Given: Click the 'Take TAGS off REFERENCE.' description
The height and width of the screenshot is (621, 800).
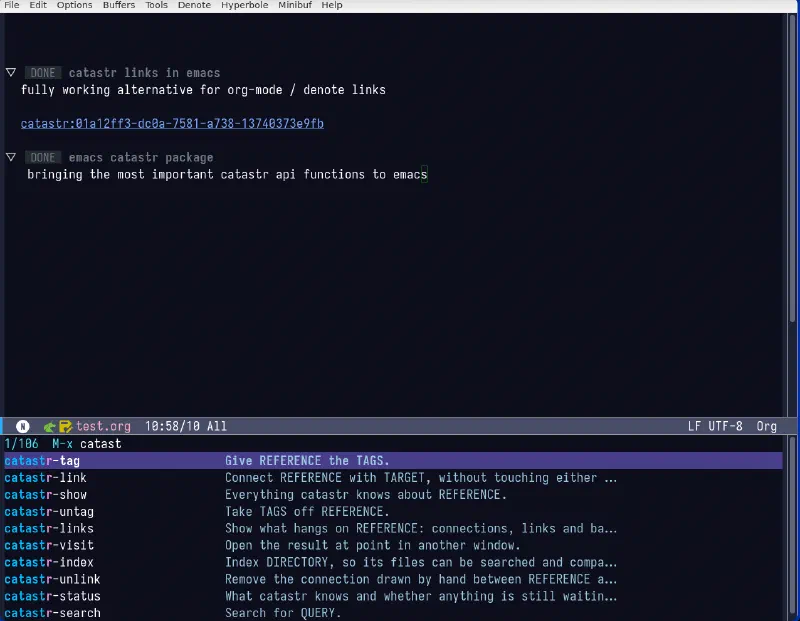Looking at the screenshot, I should click(307, 511).
